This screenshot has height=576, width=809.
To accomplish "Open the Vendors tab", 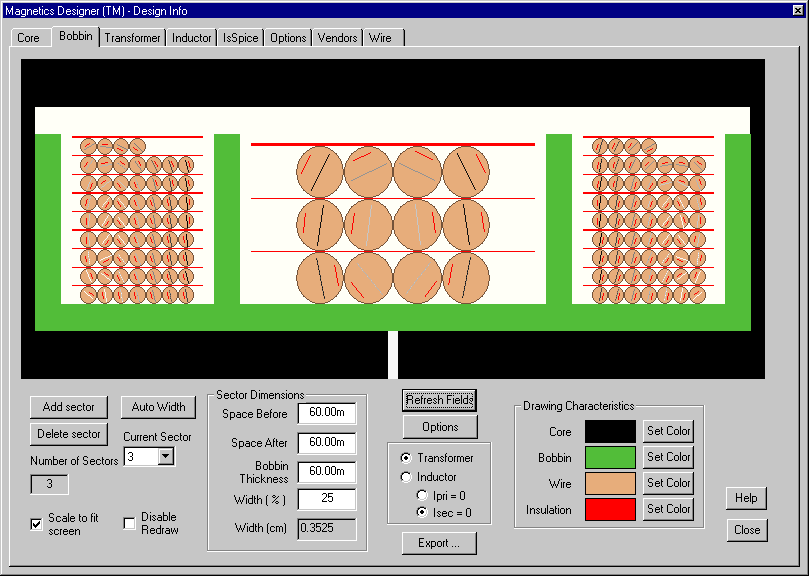I will [x=336, y=37].
